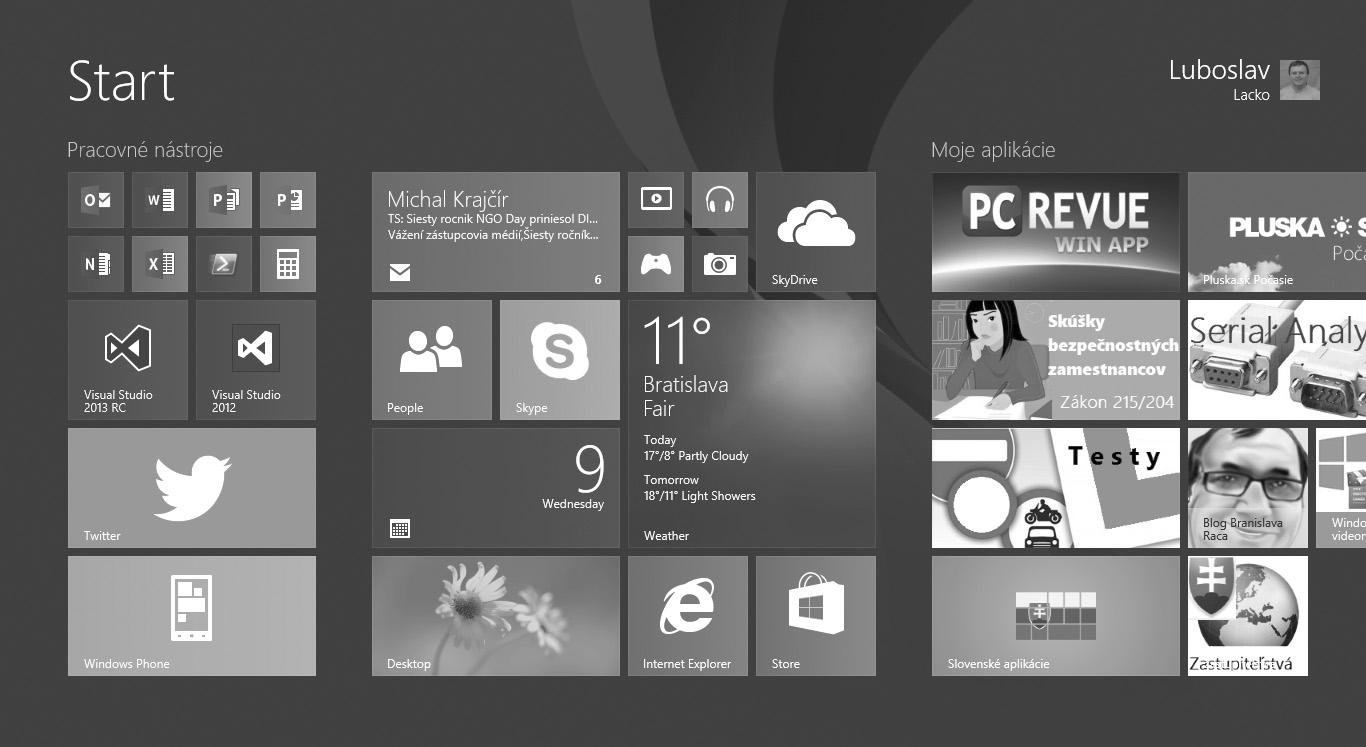Screen dimensions: 1366x747
Task: Open the Music headphones tile
Action: (720, 200)
